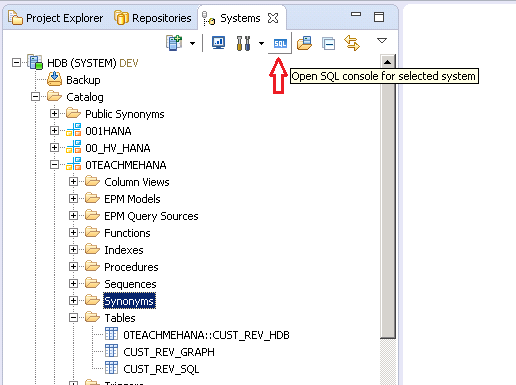Click the Add System toolbar icon

coord(174,43)
